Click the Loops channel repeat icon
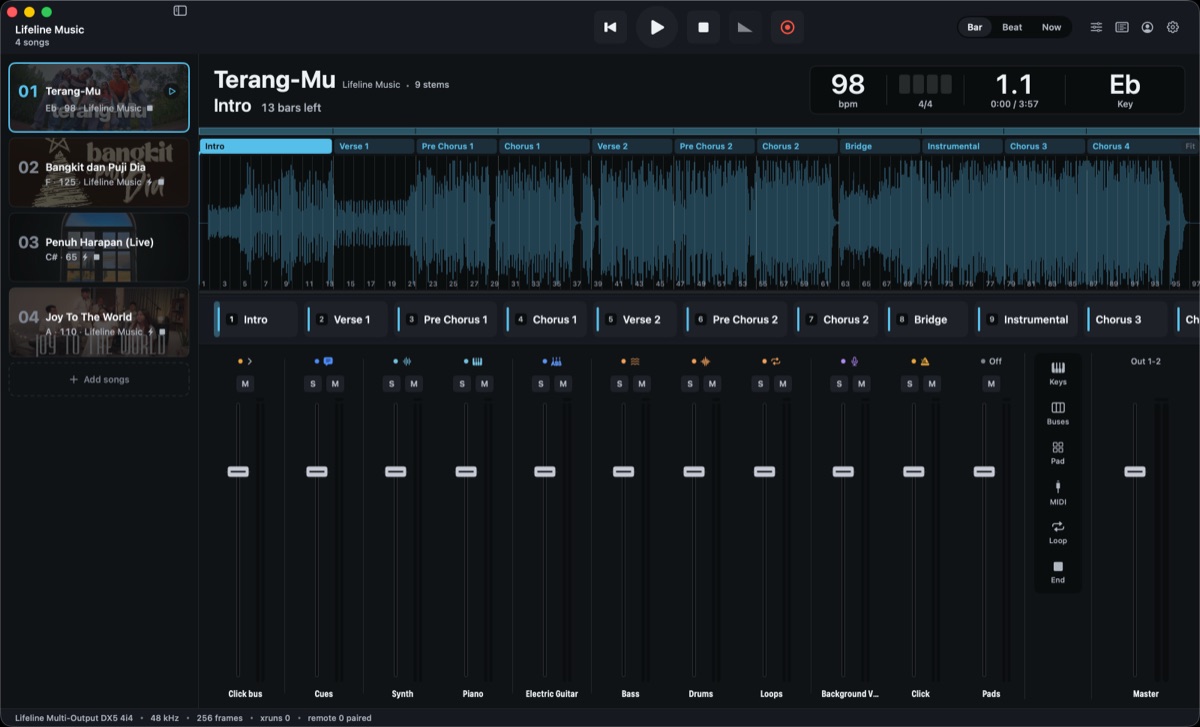This screenshot has height=727, width=1200. click(775, 361)
